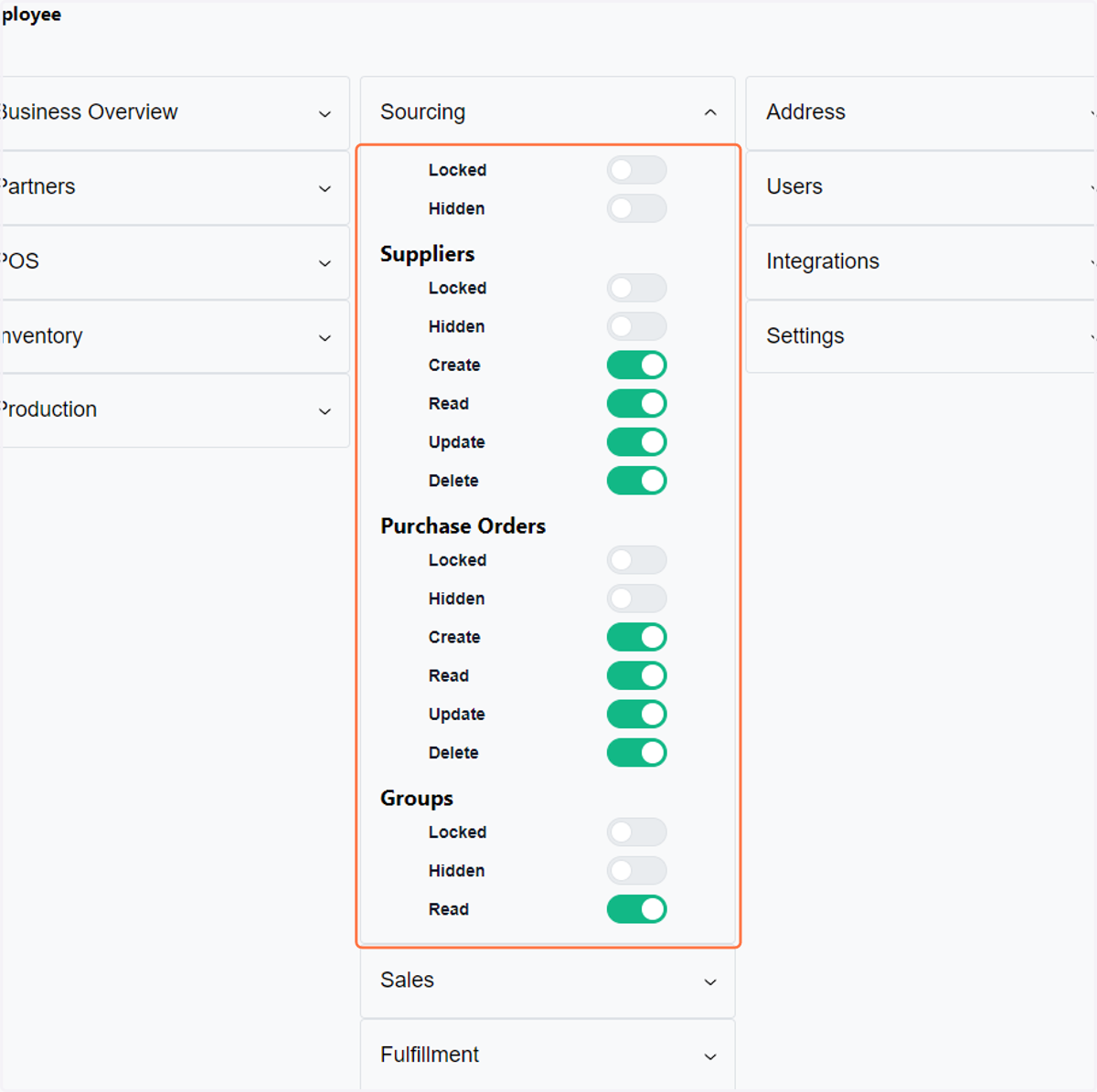The image size is (1097, 1092).
Task: Turn off Update for Purchase Orders
Action: coord(637,715)
